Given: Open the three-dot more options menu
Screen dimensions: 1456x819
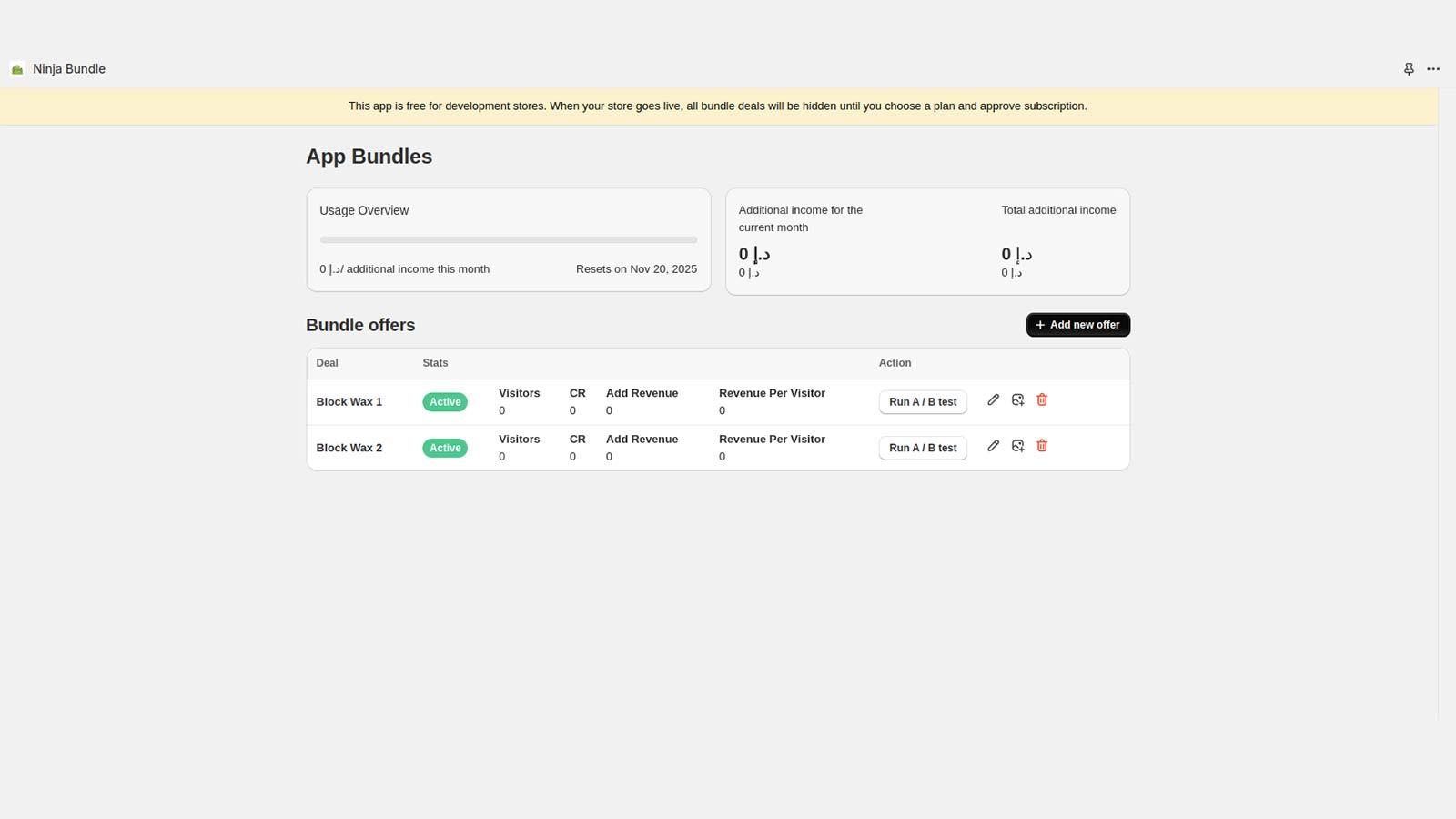Looking at the screenshot, I should pos(1433,69).
